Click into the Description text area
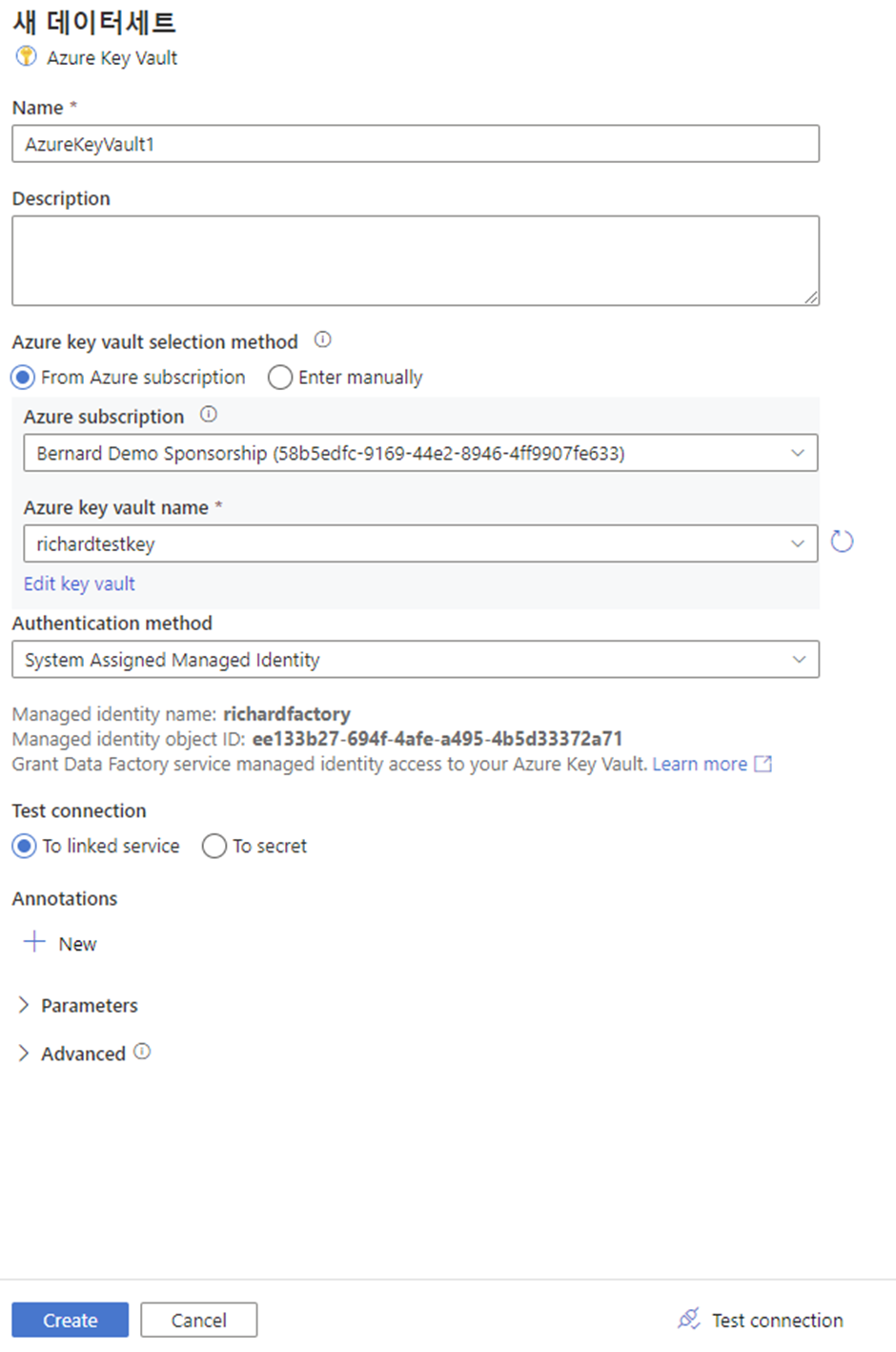Viewport: 896px width, 1352px height. click(x=416, y=260)
